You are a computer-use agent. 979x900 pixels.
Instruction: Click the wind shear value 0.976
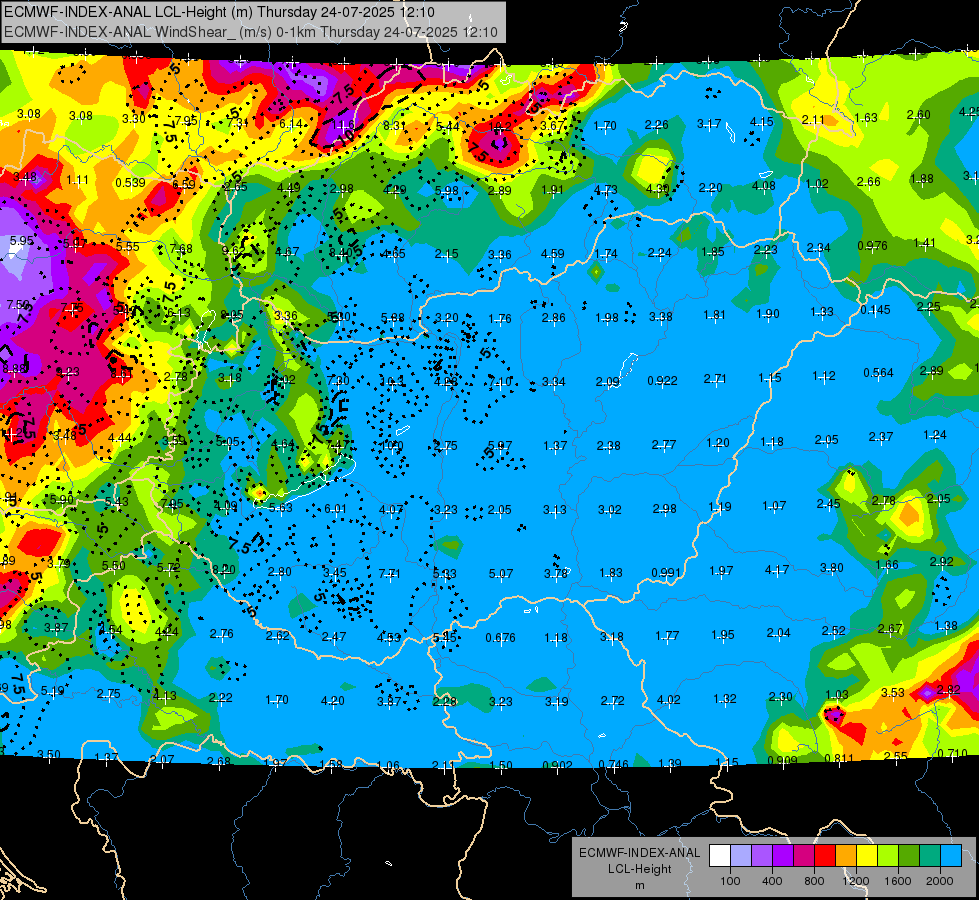tap(872, 245)
